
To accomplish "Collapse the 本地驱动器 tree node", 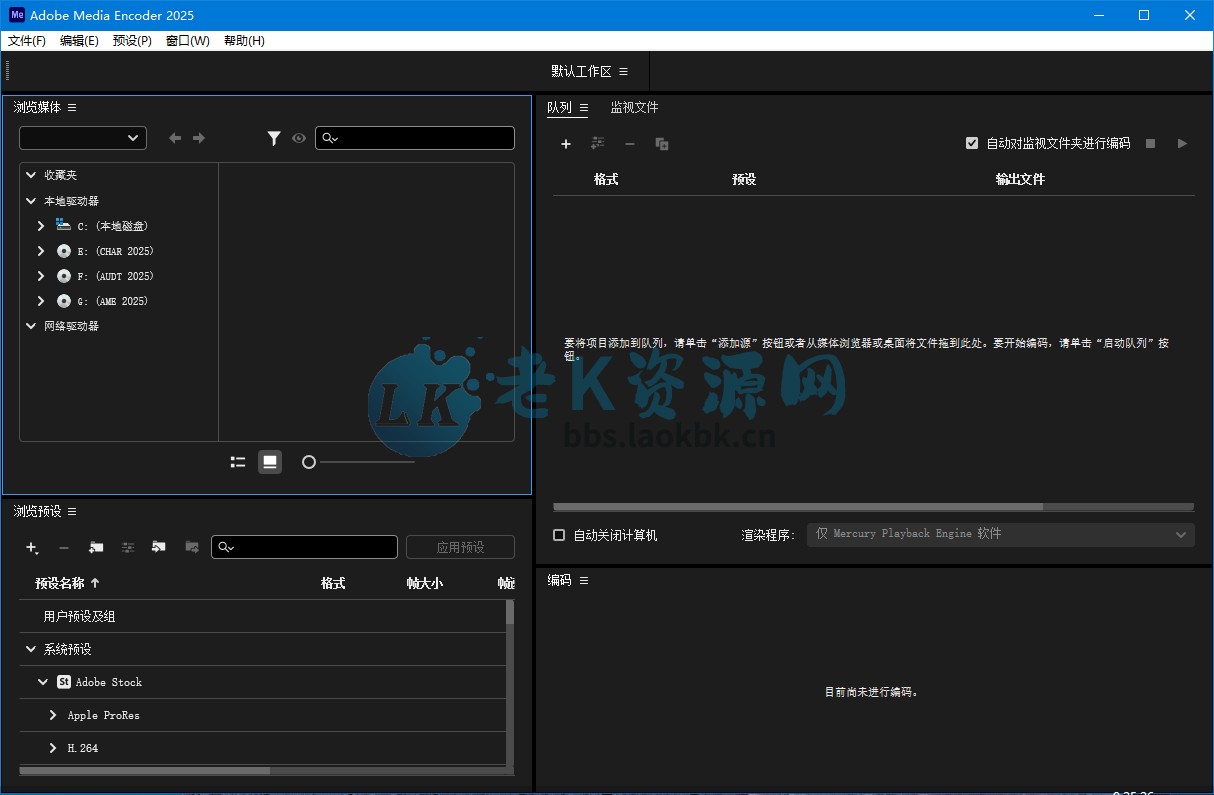I will pos(31,201).
